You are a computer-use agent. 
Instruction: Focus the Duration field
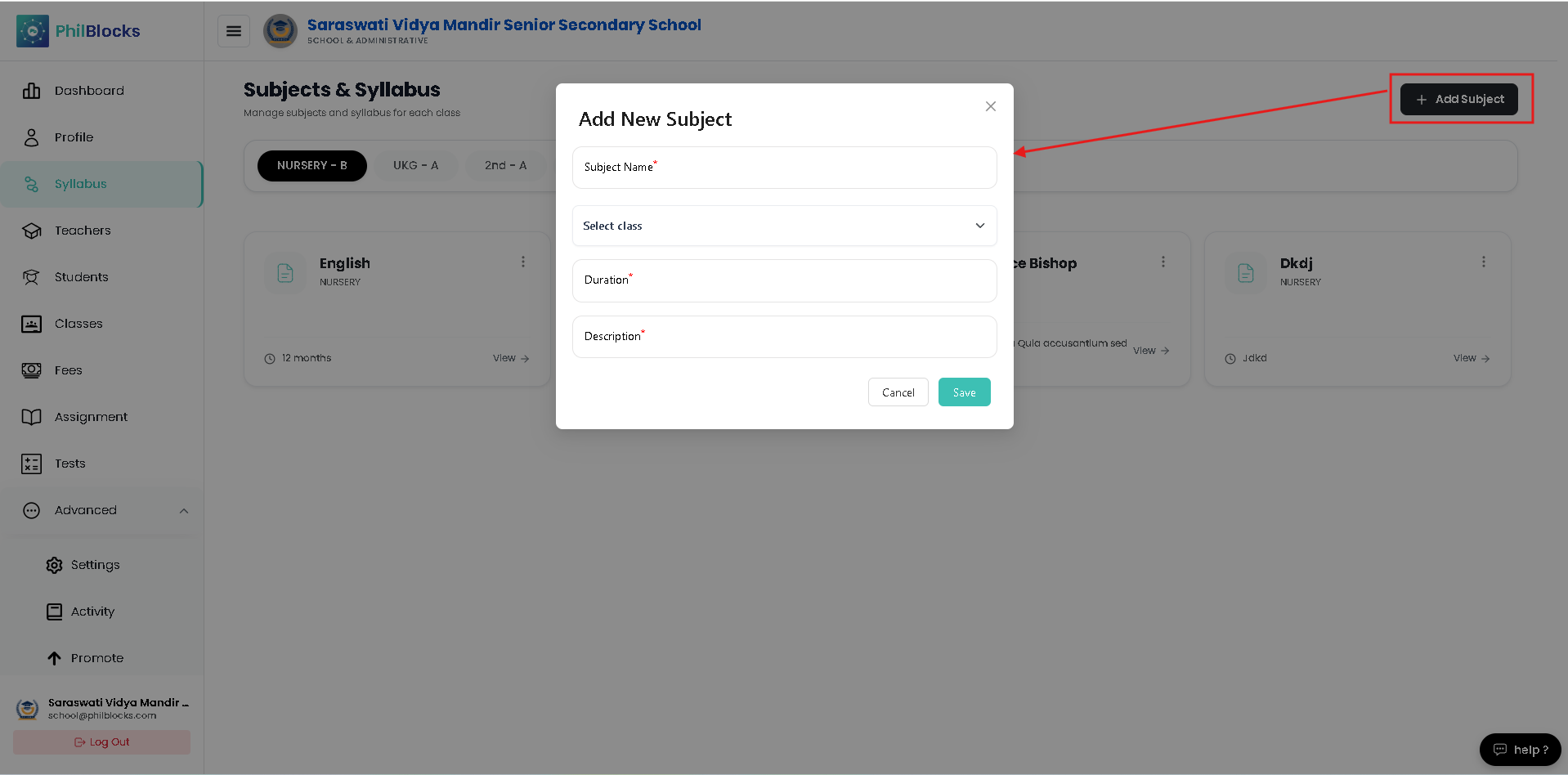coord(785,280)
